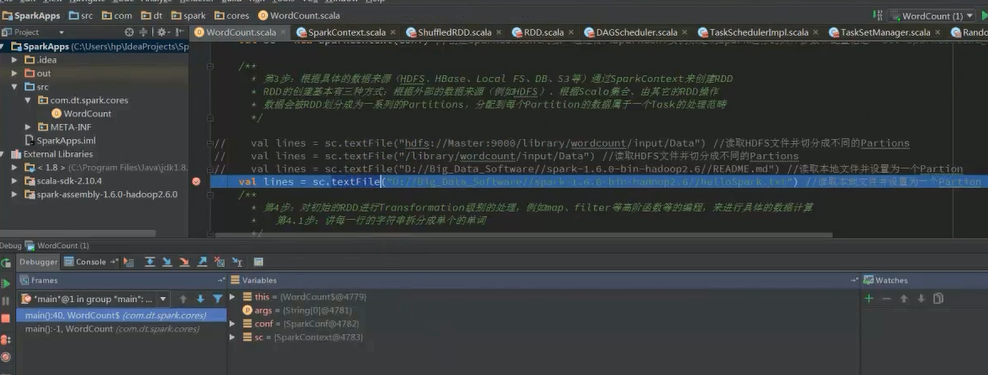Expand the out folder
The image size is (988, 375).
pos(14,73)
